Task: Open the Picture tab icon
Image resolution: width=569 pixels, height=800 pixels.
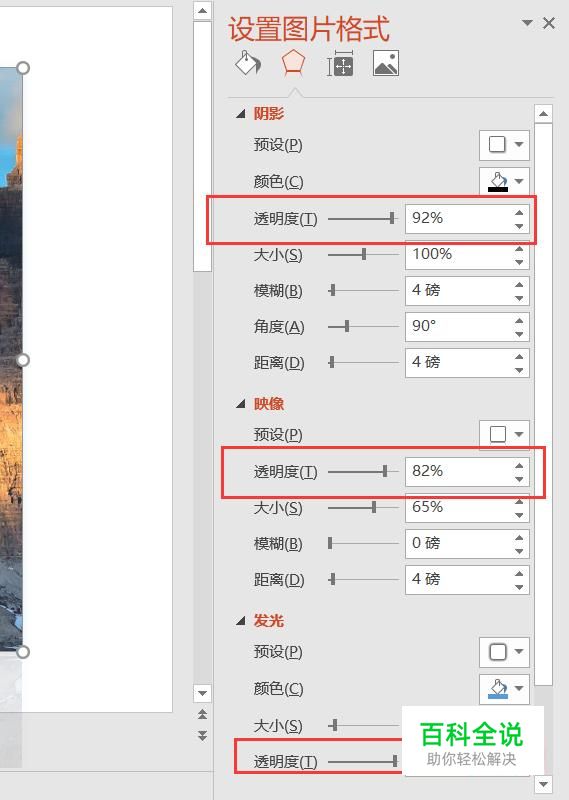Action: pyautogui.click(x=386, y=63)
